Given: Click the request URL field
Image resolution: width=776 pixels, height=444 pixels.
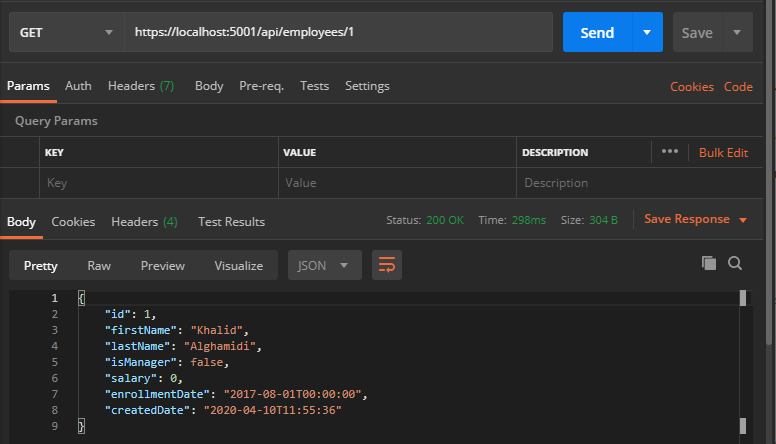Looking at the screenshot, I should [x=339, y=32].
